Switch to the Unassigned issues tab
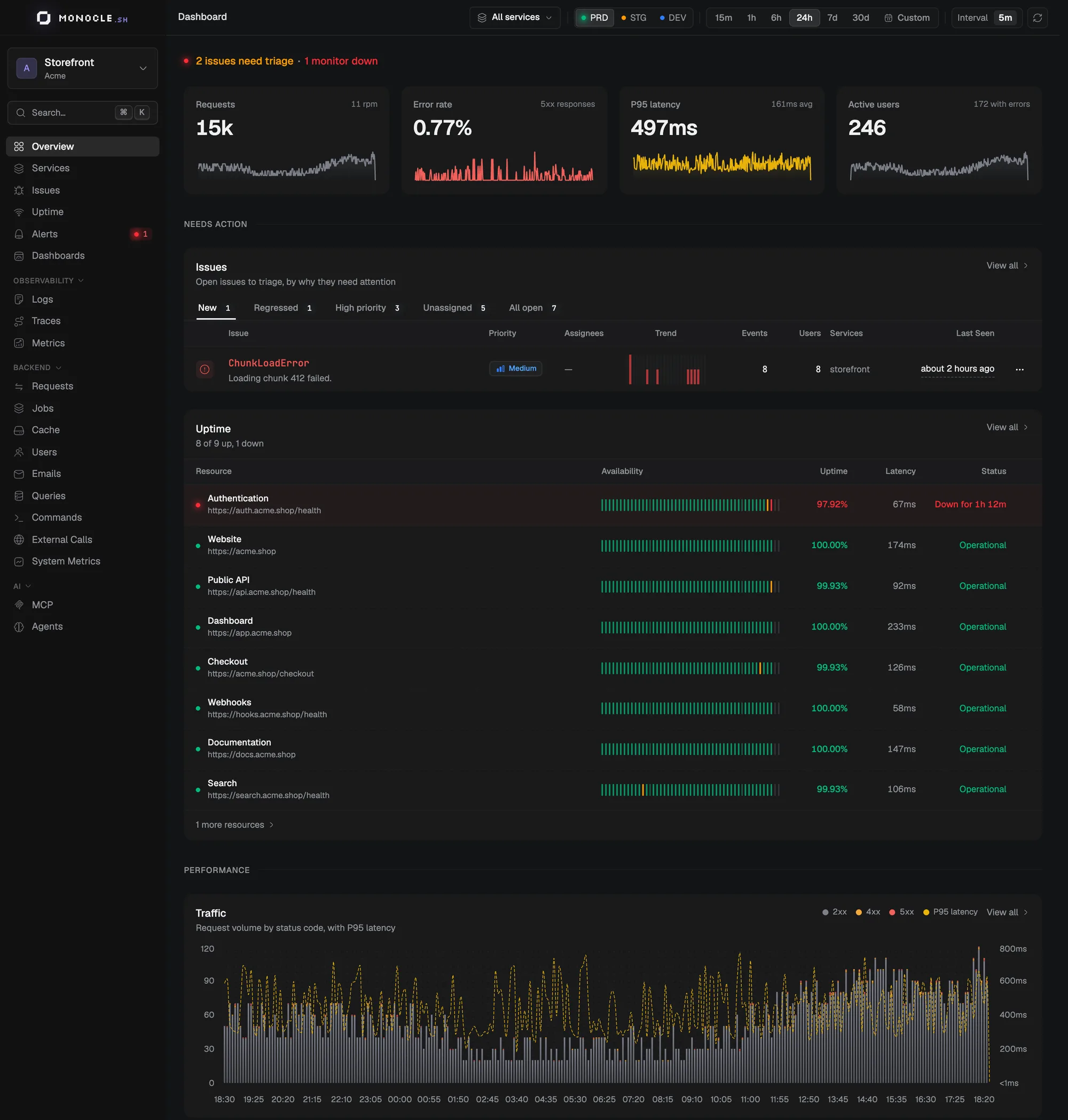Image resolution: width=1068 pixels, height=1120 pixels. point(454,308)
